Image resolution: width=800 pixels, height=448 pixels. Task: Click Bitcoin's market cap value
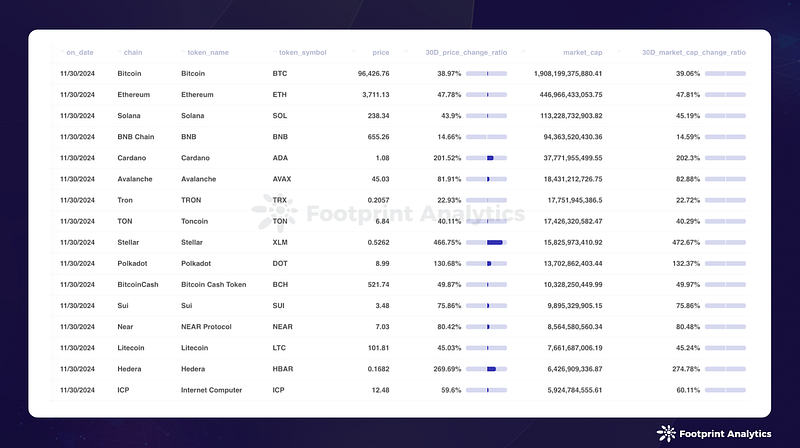[x=568, y=73]
